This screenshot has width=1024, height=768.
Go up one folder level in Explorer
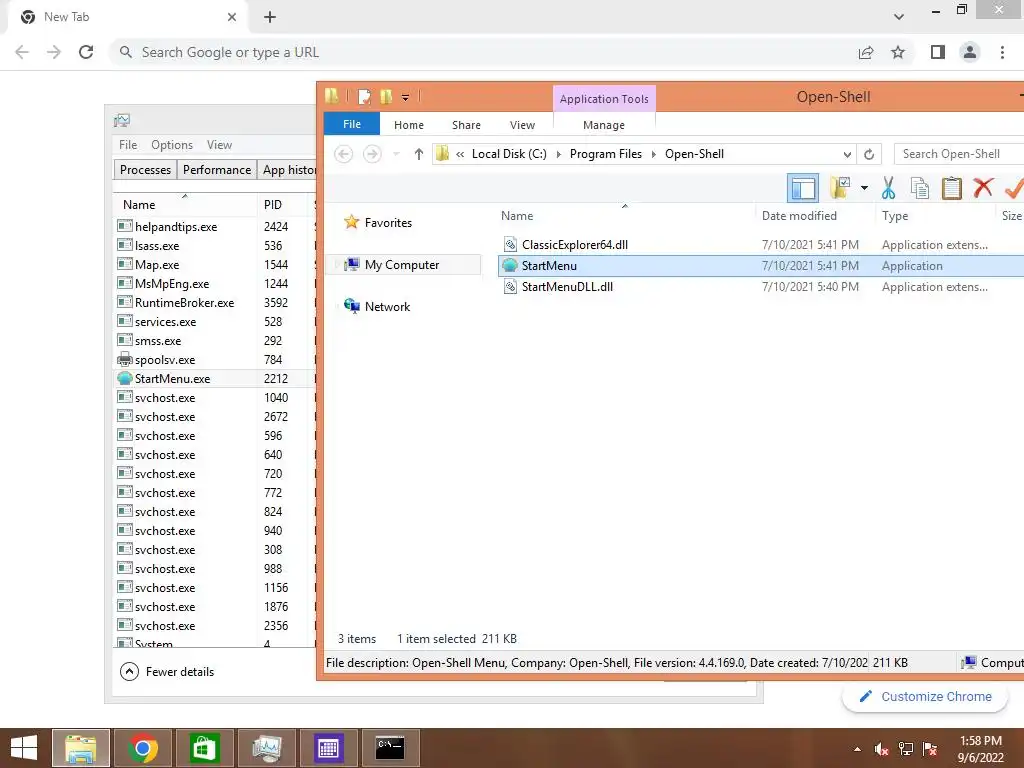(419, 154)
